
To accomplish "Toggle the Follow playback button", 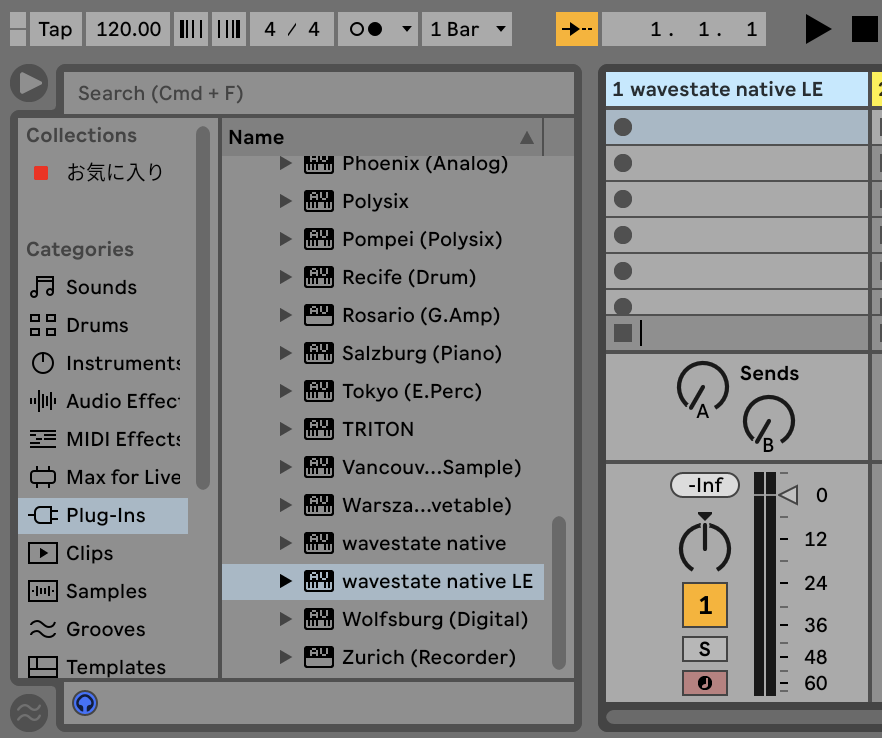I will point(577,29).
